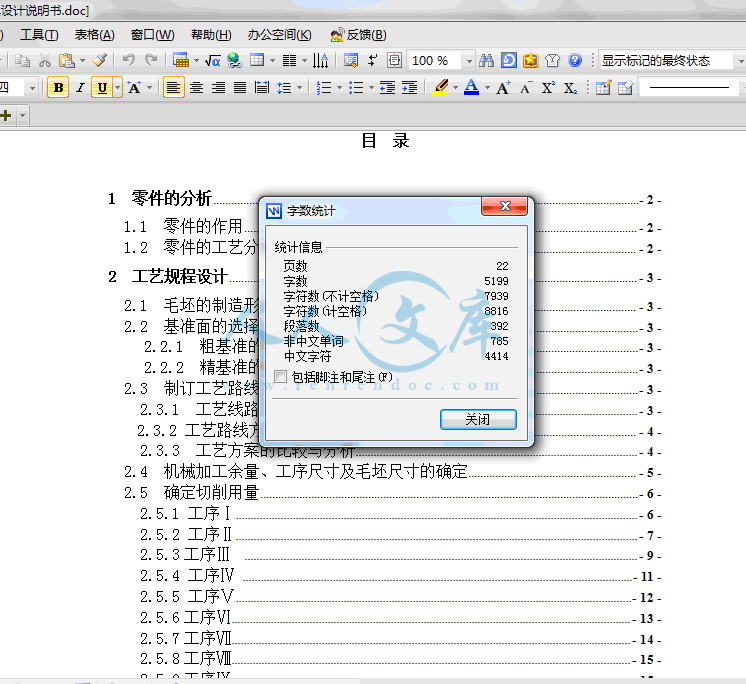Click the shirt skin-change icon

pos(552,60)
